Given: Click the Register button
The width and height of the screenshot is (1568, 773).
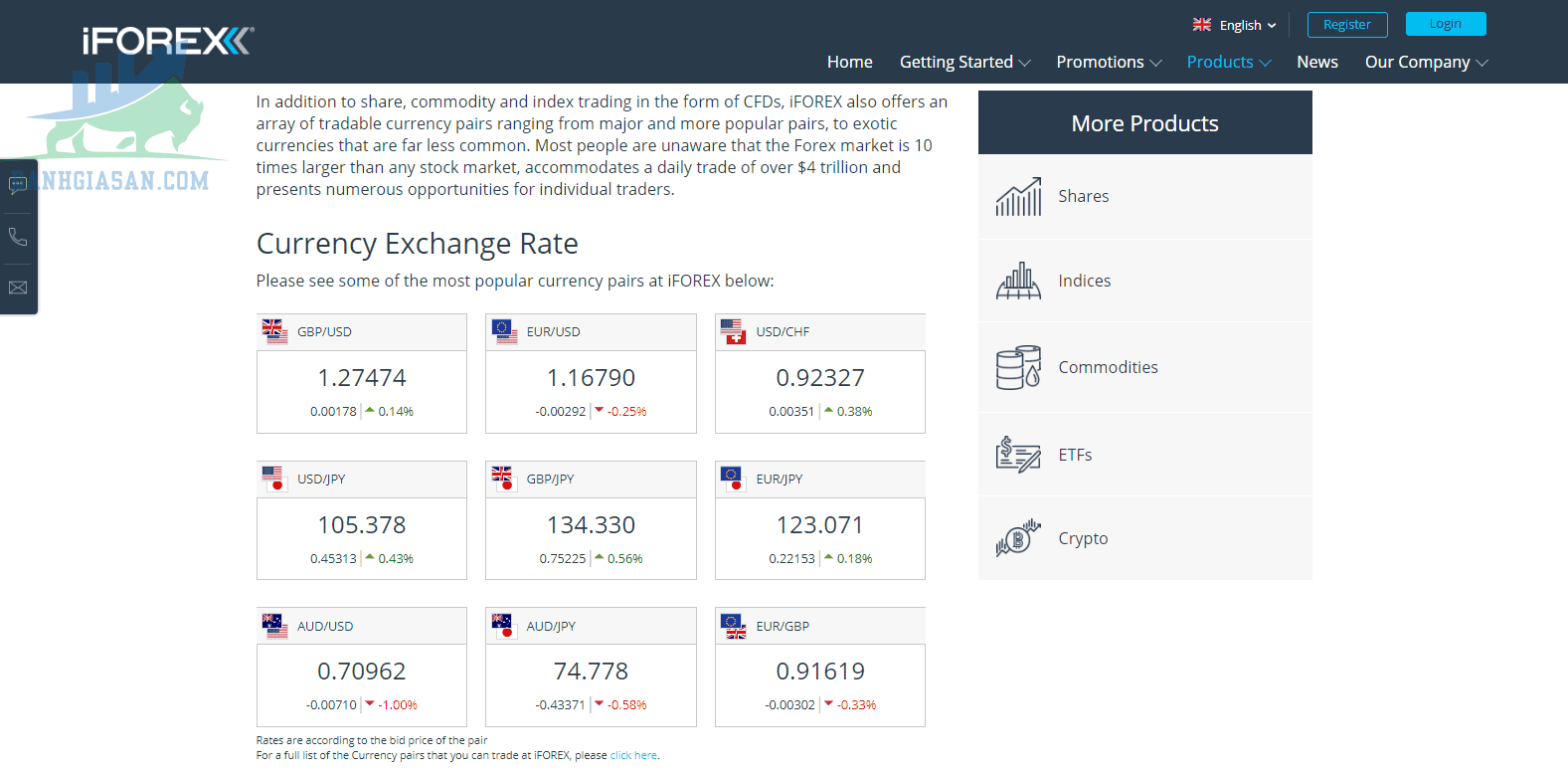Looking at the screenshot, I should coord(1347,24).
